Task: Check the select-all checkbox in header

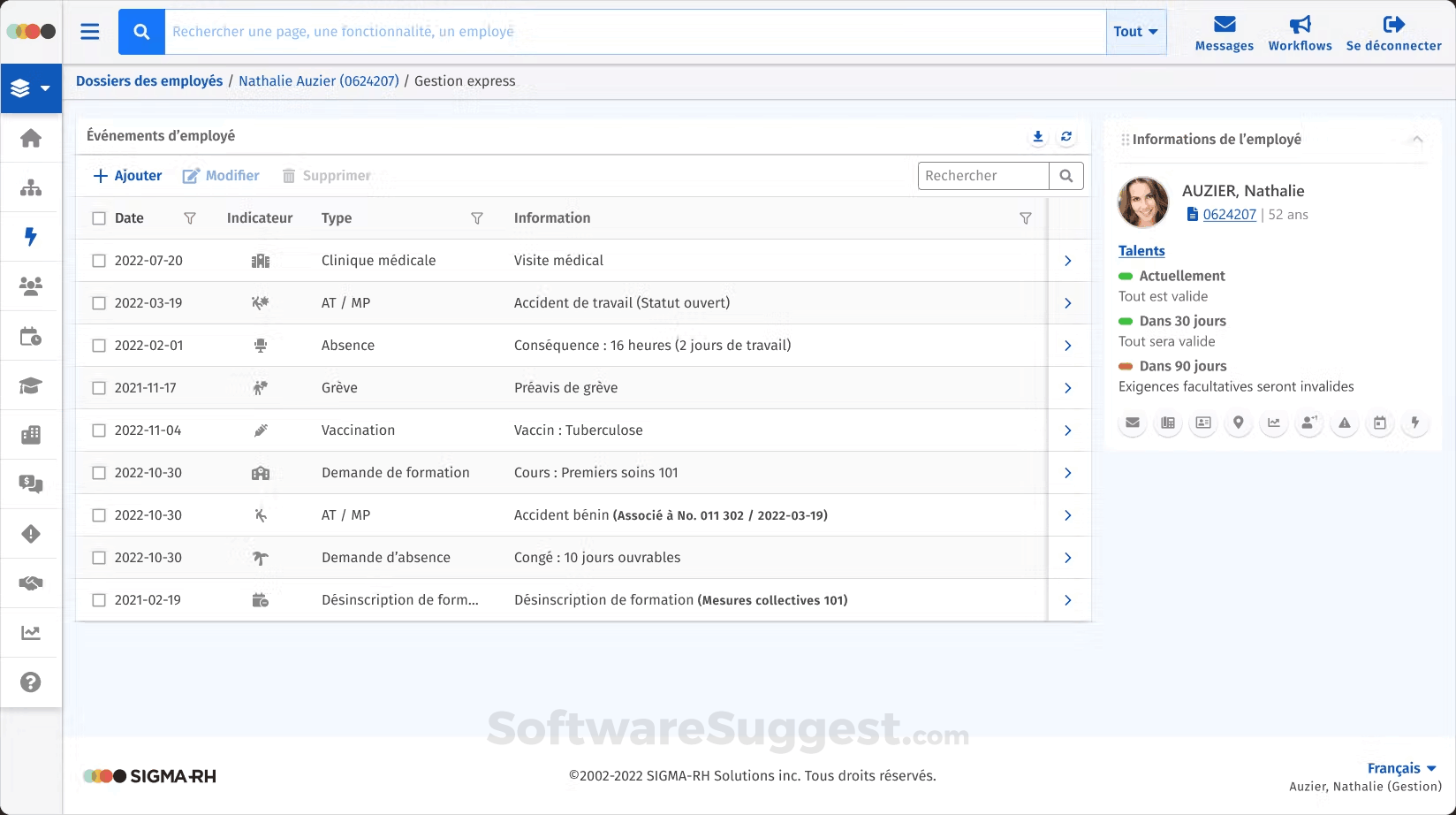Action: (99, 217)
